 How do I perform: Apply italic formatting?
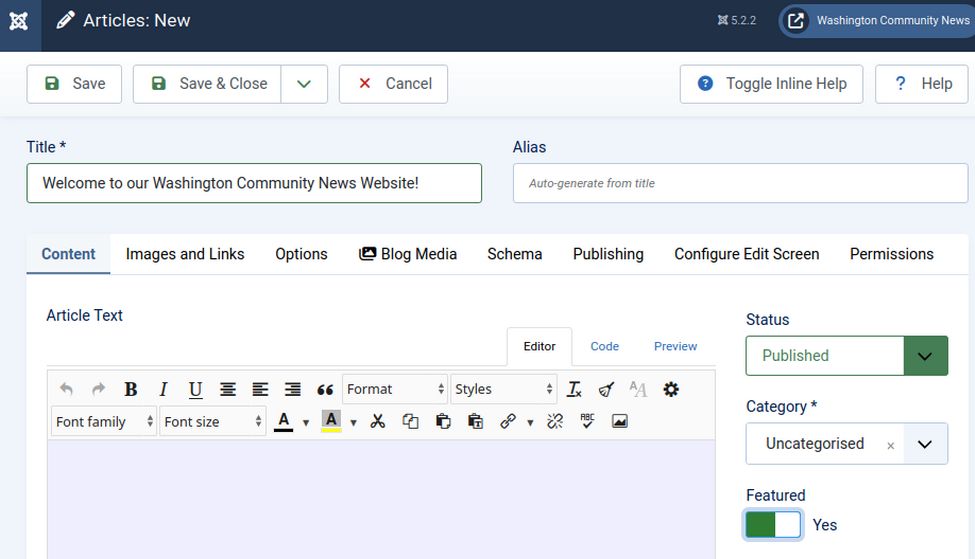coord(163,389)
